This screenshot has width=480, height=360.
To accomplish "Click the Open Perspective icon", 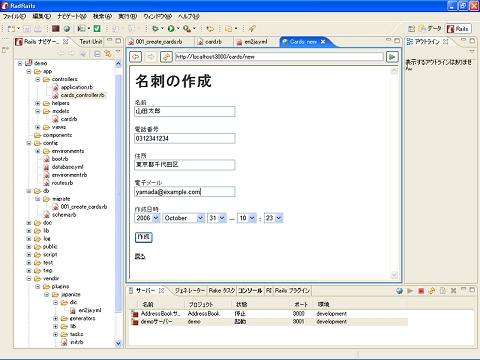I will click(412, 29).
